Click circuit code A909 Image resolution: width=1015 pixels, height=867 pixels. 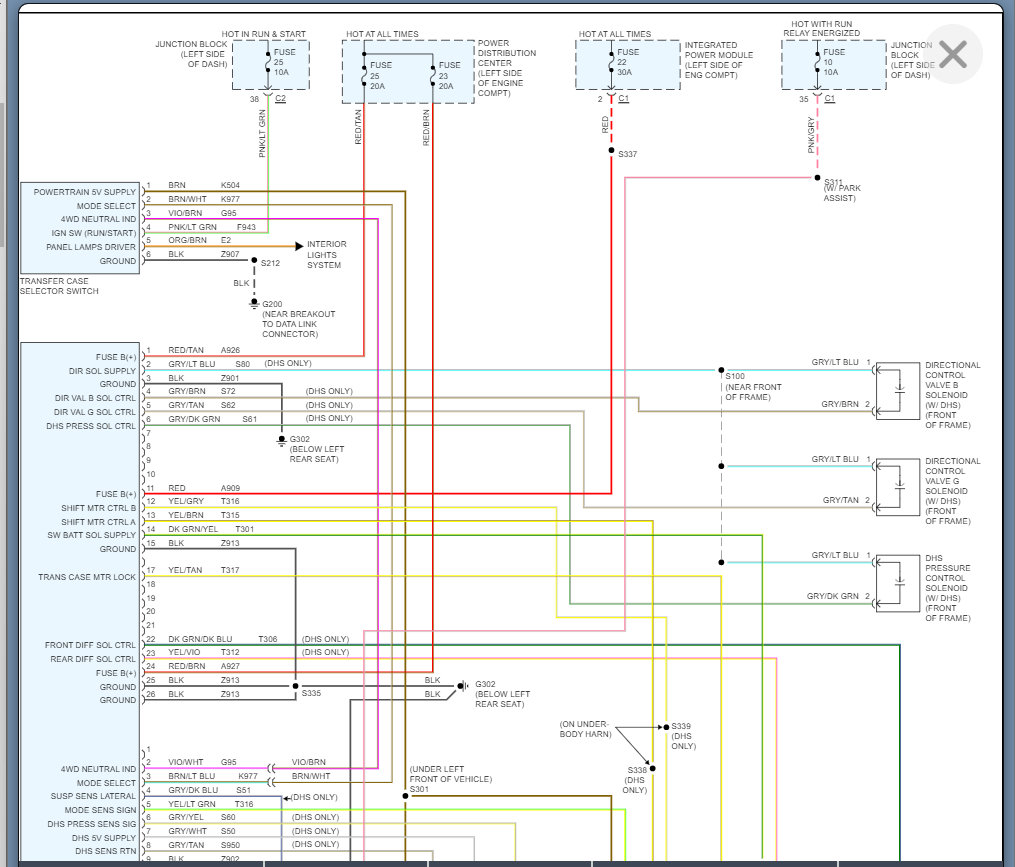coord(230,488)
